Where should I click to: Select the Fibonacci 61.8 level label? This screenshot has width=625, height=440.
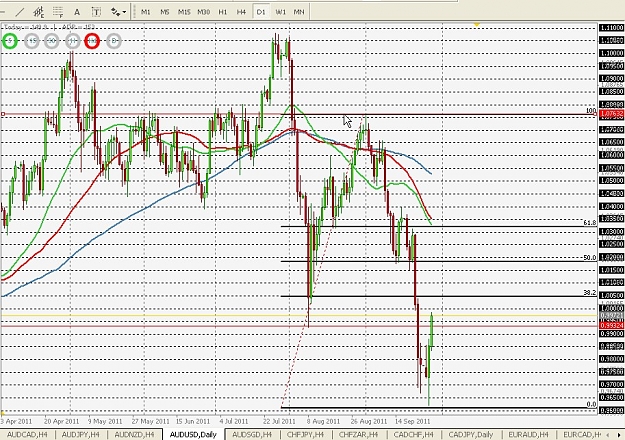click(x=590, y=222)
